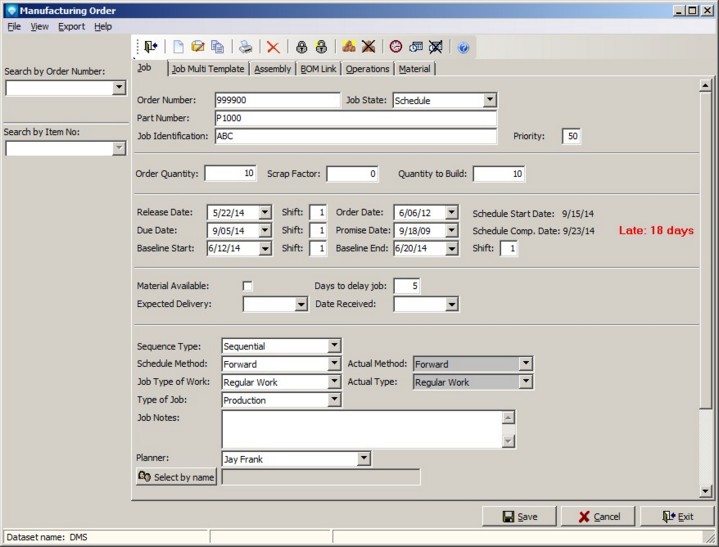The height and width of the screenshot is (547, 719).
Task: Open the Due Date picker dropdown
Action: coord(264,230)
